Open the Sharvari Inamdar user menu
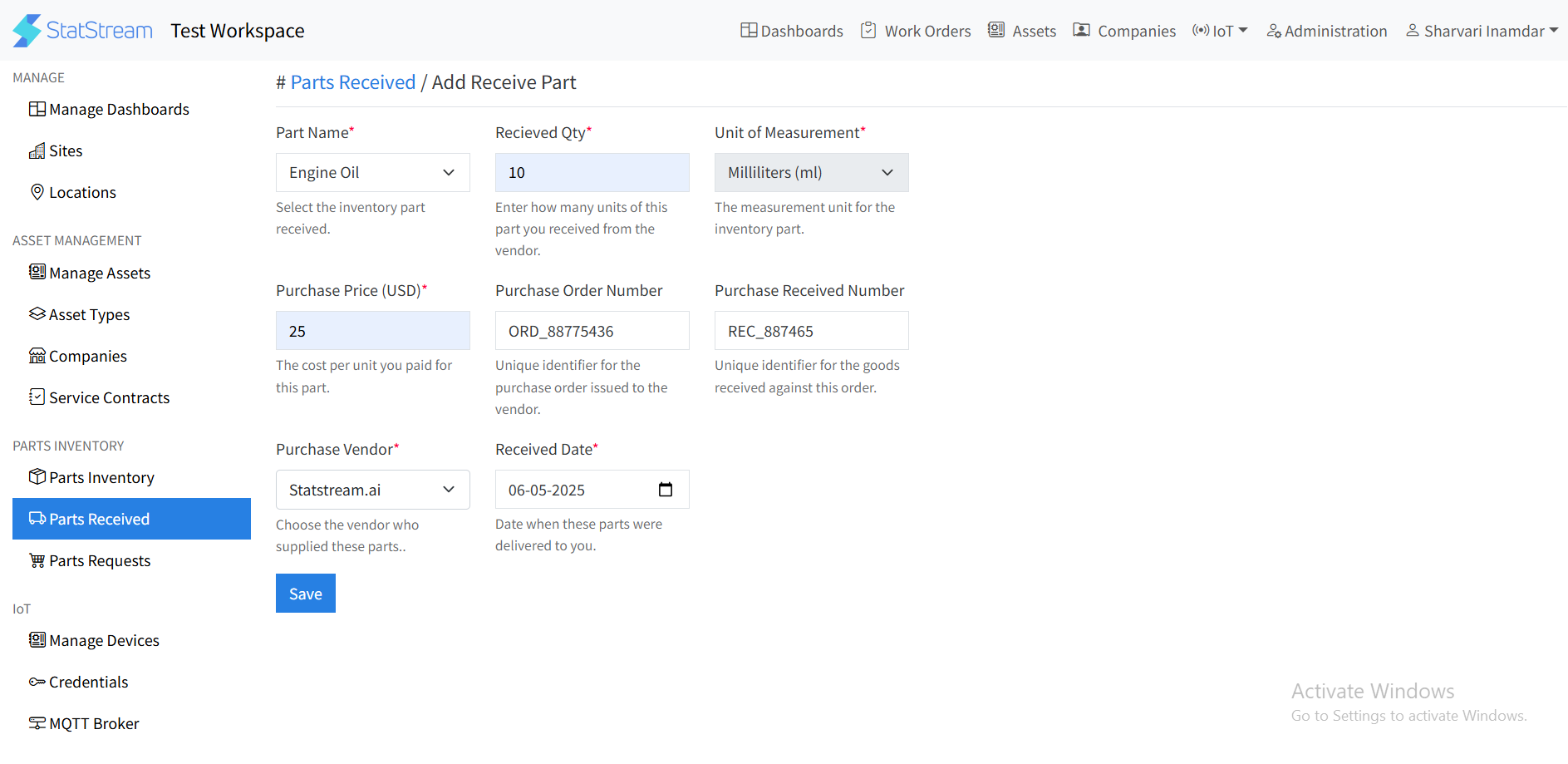 pos(1482,31)
